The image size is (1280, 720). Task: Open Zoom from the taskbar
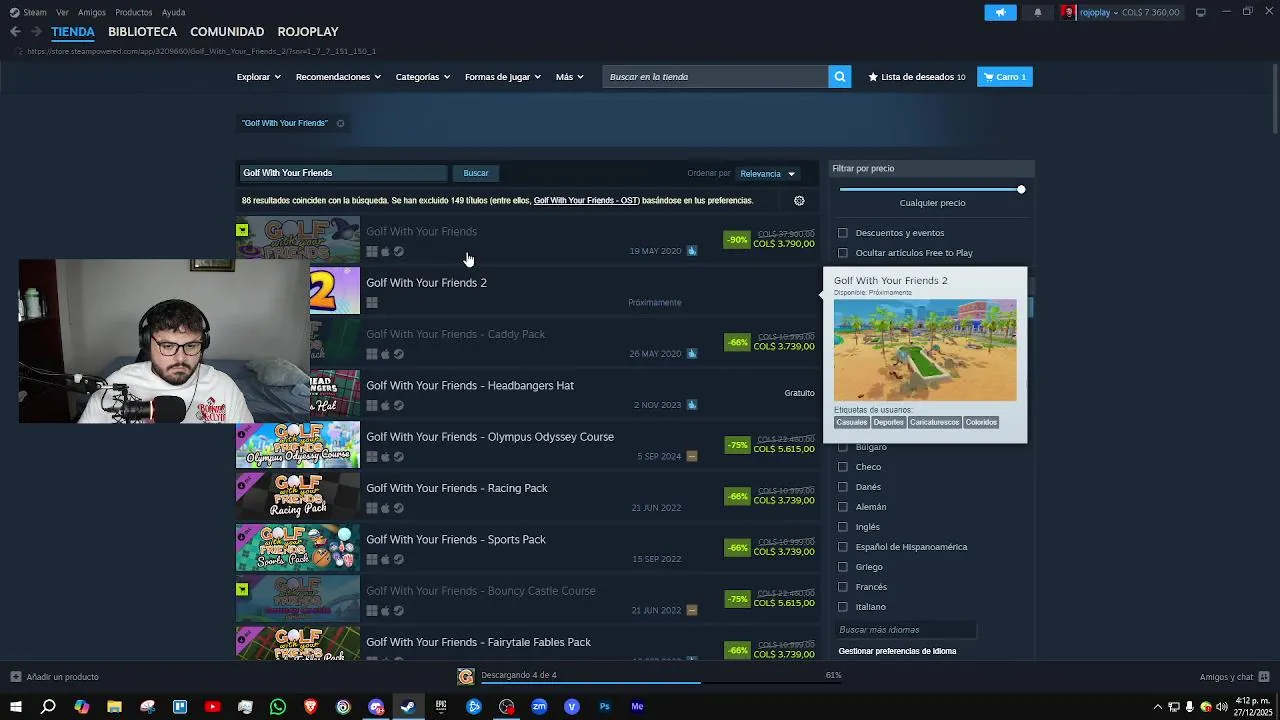click(539, 707)
